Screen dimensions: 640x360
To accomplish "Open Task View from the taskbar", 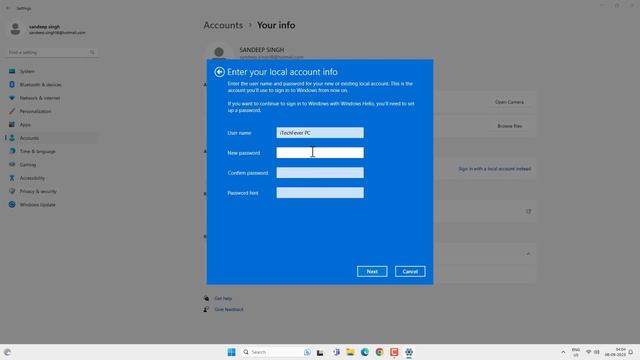I will 320,352.
